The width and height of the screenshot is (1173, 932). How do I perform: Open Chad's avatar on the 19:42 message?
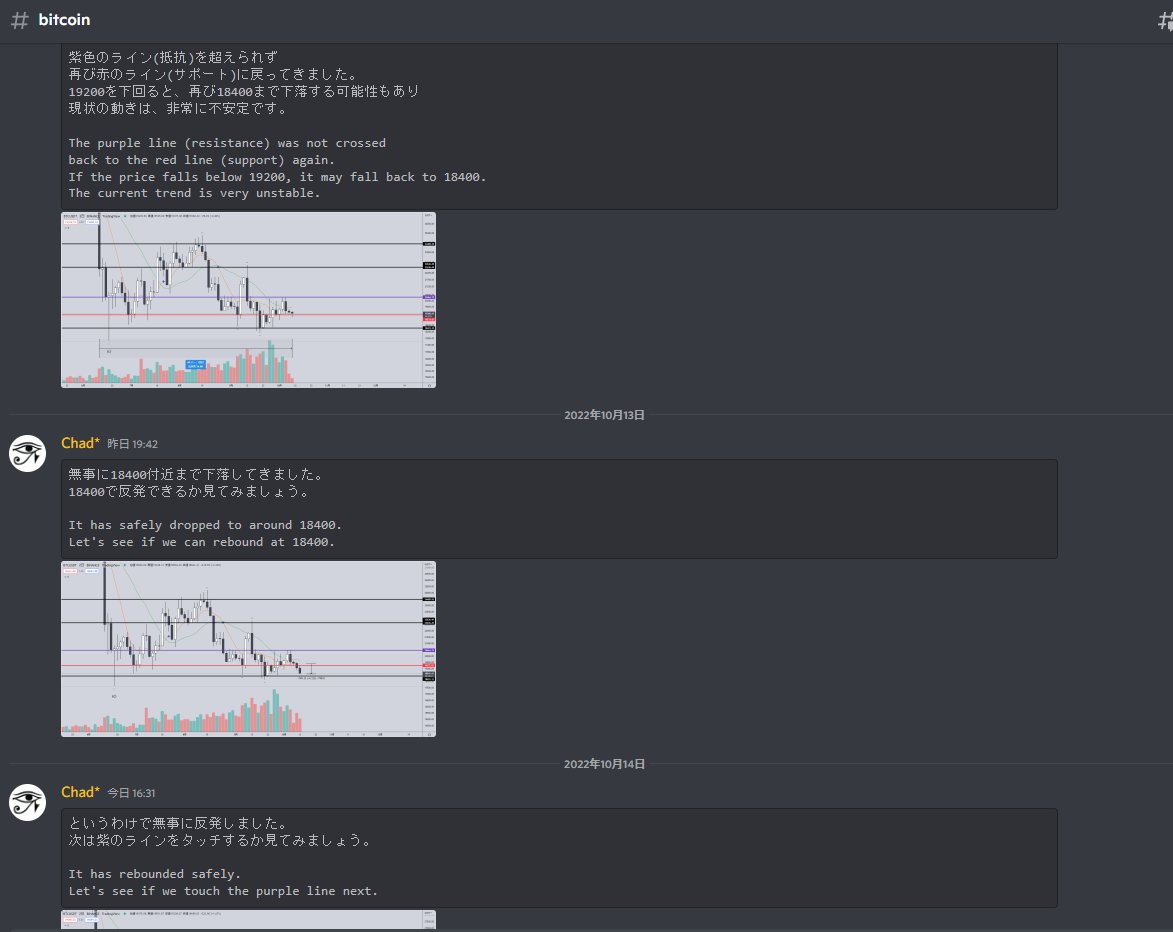[28, 453]
